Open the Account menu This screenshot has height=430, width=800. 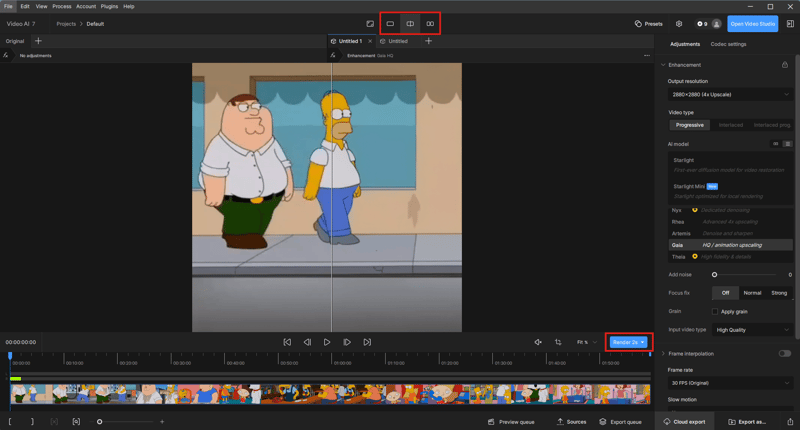[86, 6]
